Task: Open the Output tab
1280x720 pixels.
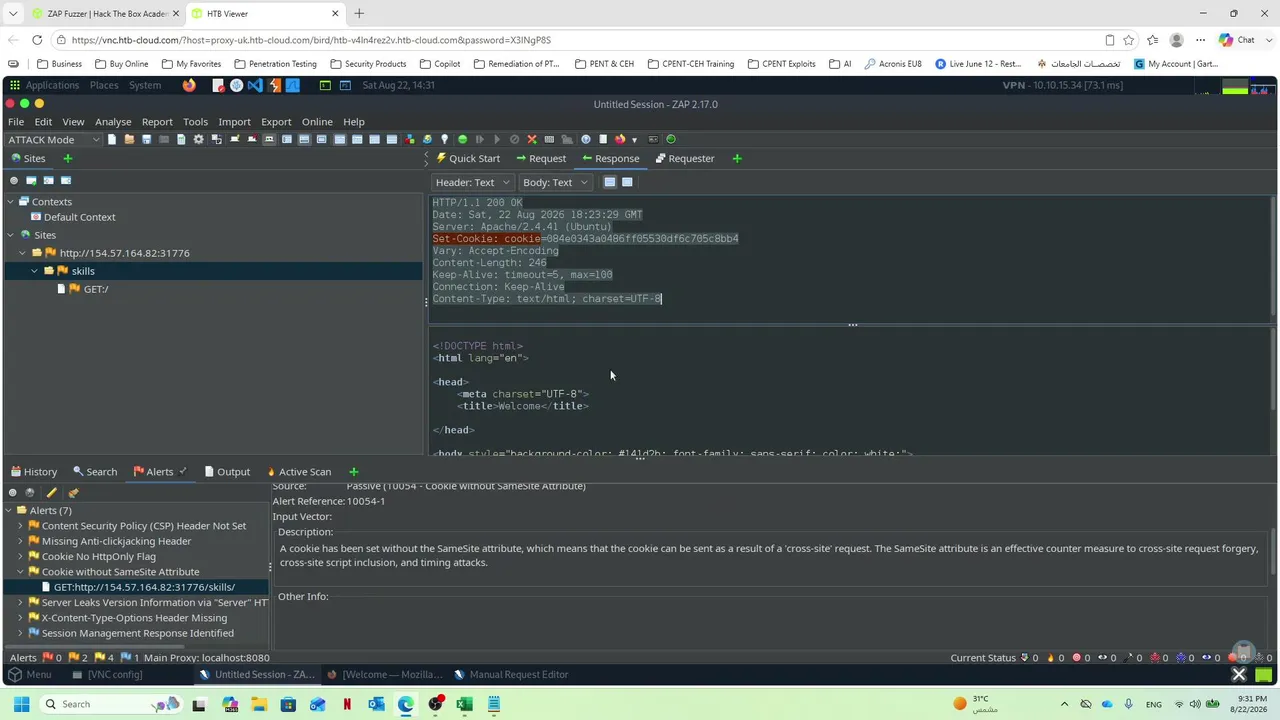Action: [x=227, y=472]
